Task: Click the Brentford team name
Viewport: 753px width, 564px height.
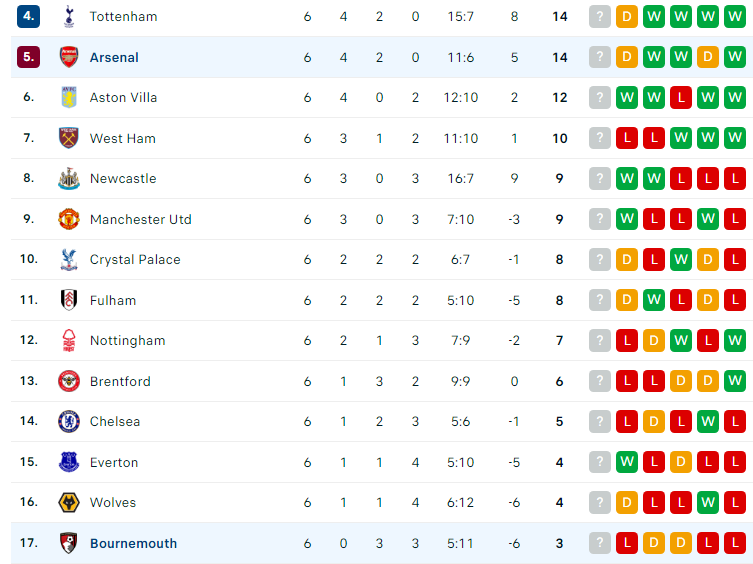Action: 120,381
